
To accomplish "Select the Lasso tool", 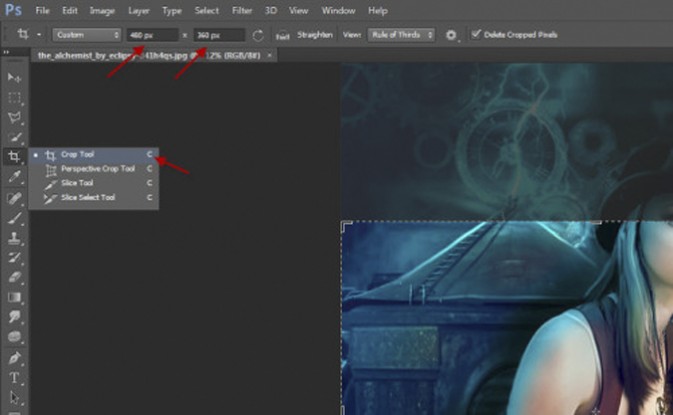I will [x=15, y=117].
